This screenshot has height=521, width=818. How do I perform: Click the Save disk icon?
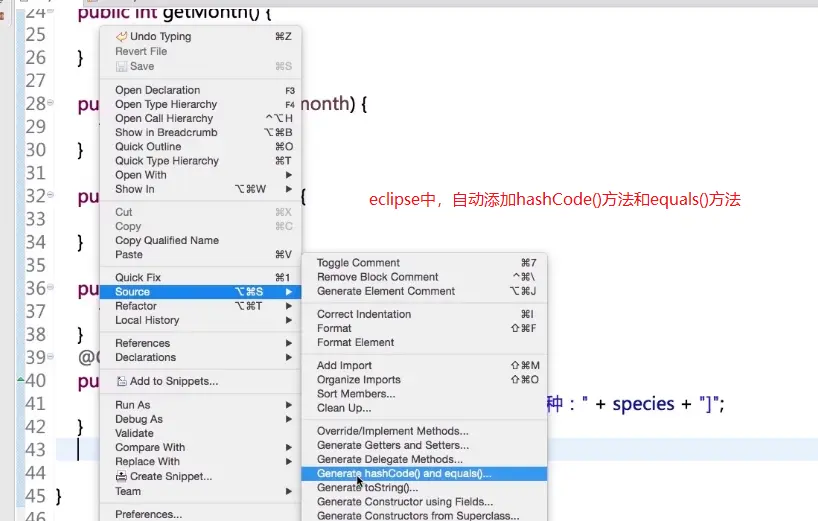[122, 66]
